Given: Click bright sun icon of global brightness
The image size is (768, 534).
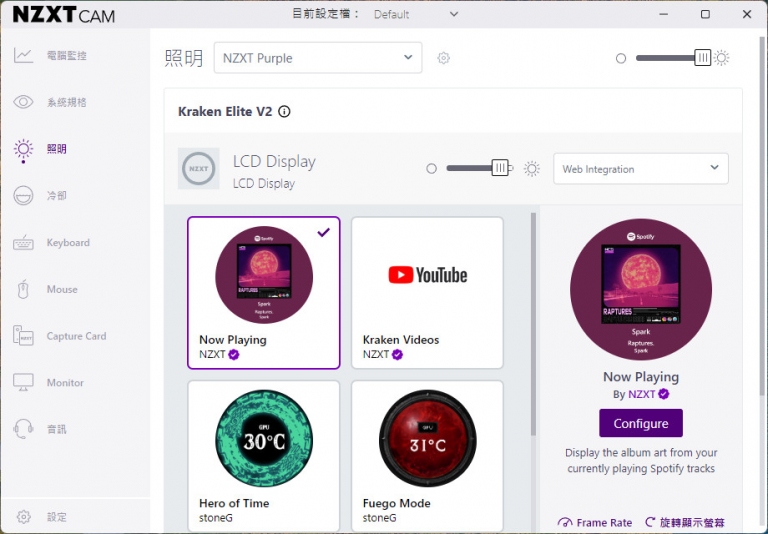Looking at the screenshot, I should pos(721,58).
